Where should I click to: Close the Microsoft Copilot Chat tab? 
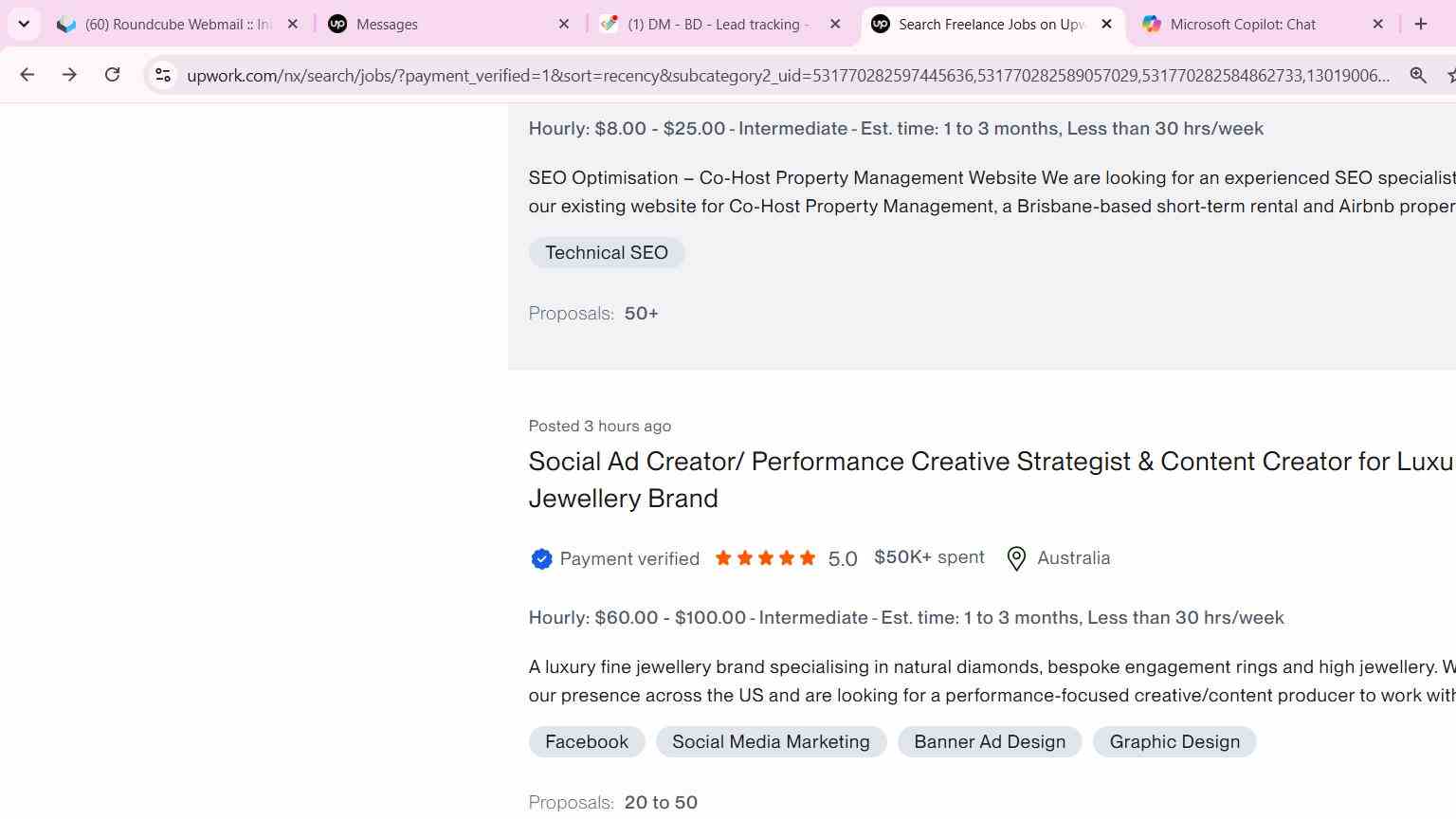1378,24
